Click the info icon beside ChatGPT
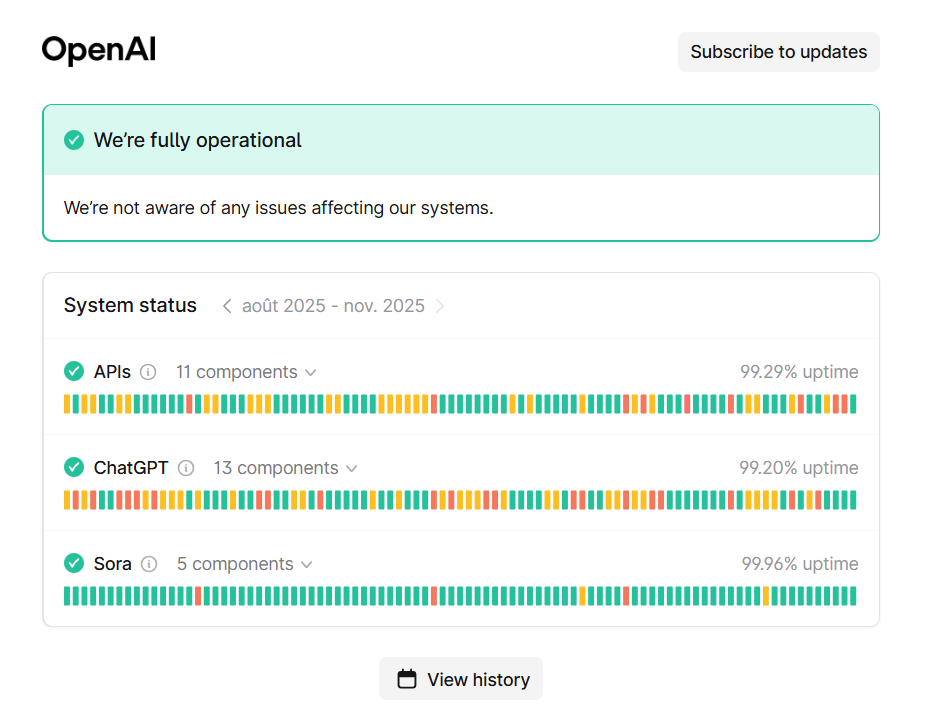 (186, 468)
